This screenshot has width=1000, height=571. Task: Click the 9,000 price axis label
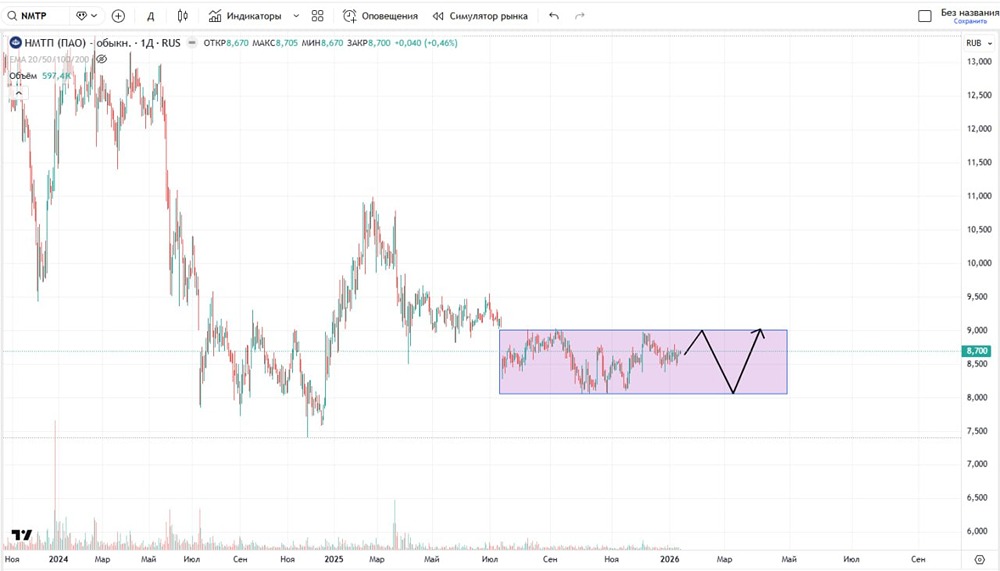pyautogui.click(x=979, y=330)
